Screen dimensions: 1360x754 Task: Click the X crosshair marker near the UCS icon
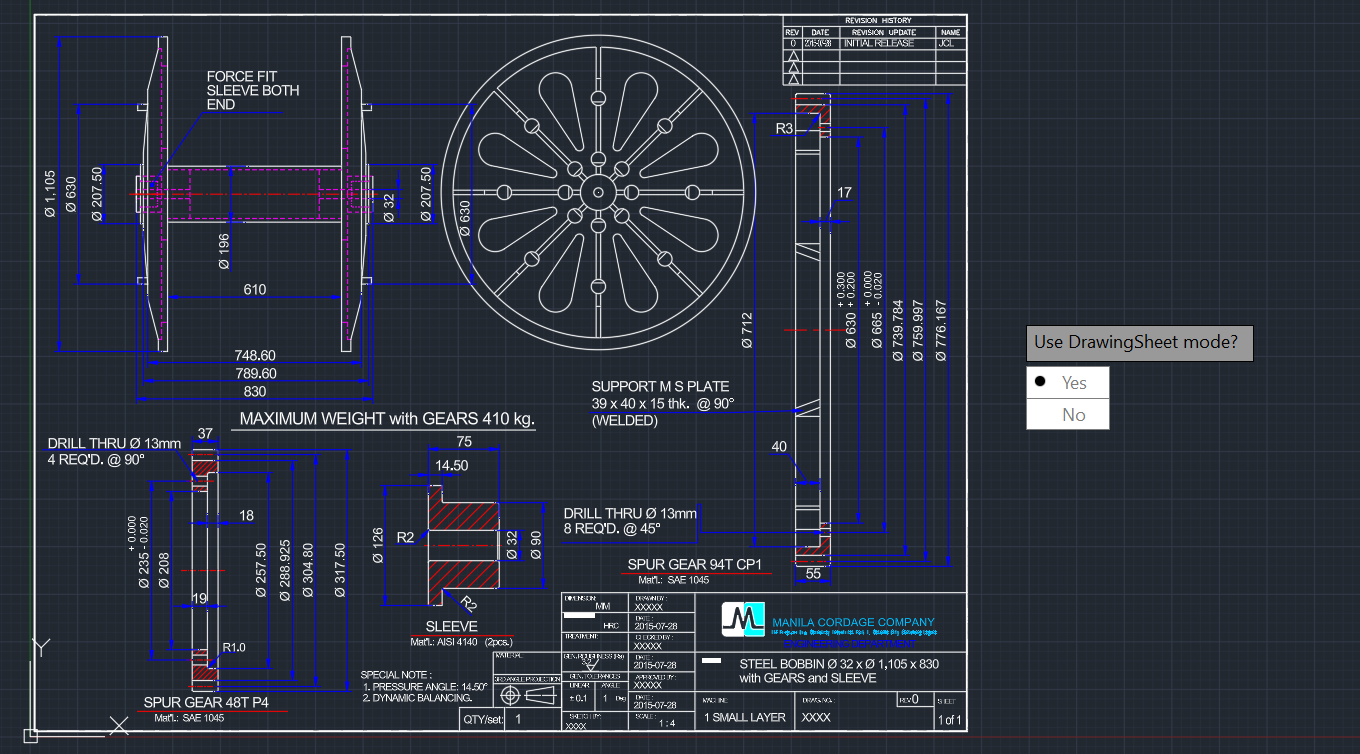tap(119, 725)
